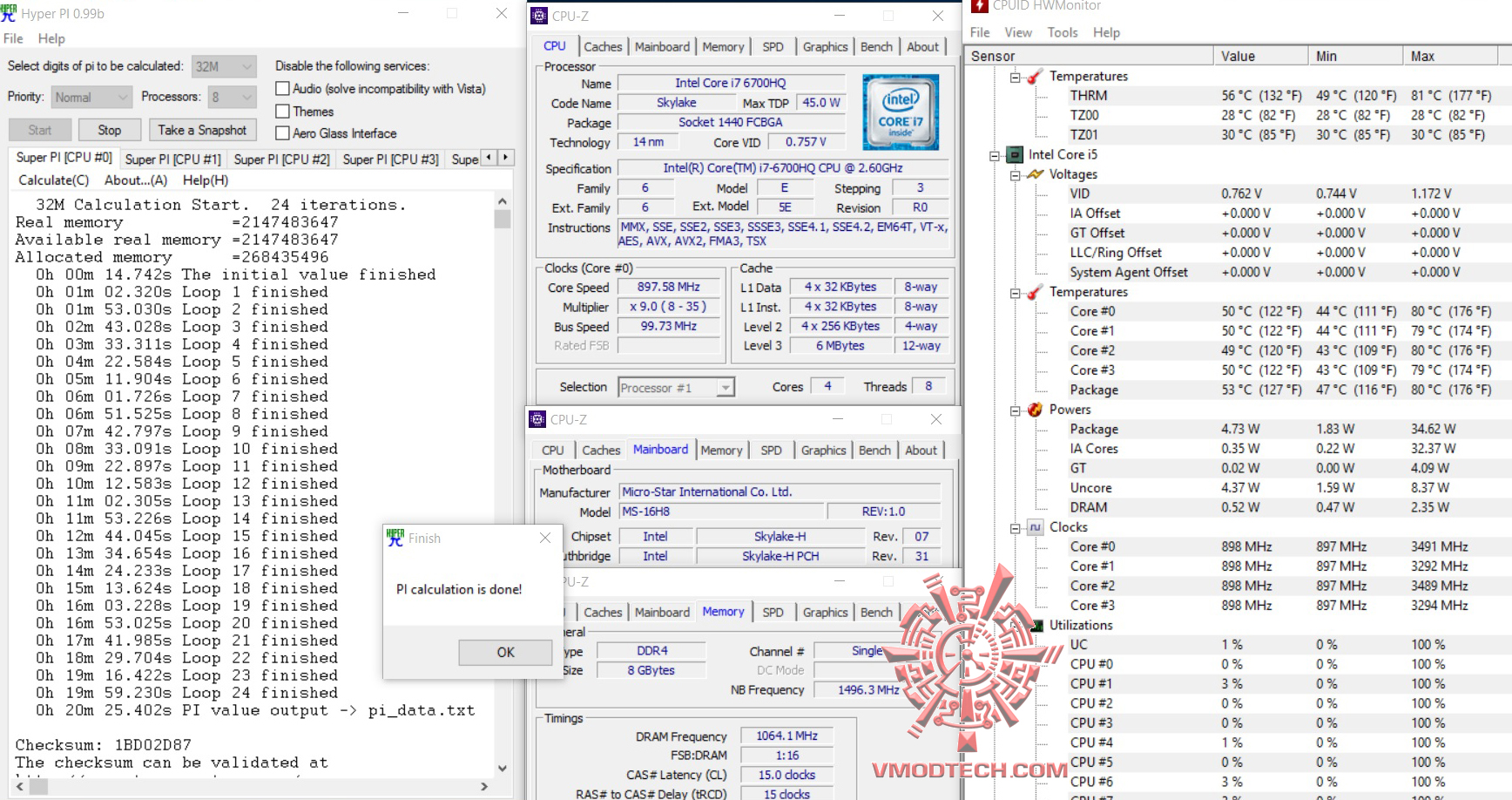Open the File menu in Hyper PI

(12, 38)
